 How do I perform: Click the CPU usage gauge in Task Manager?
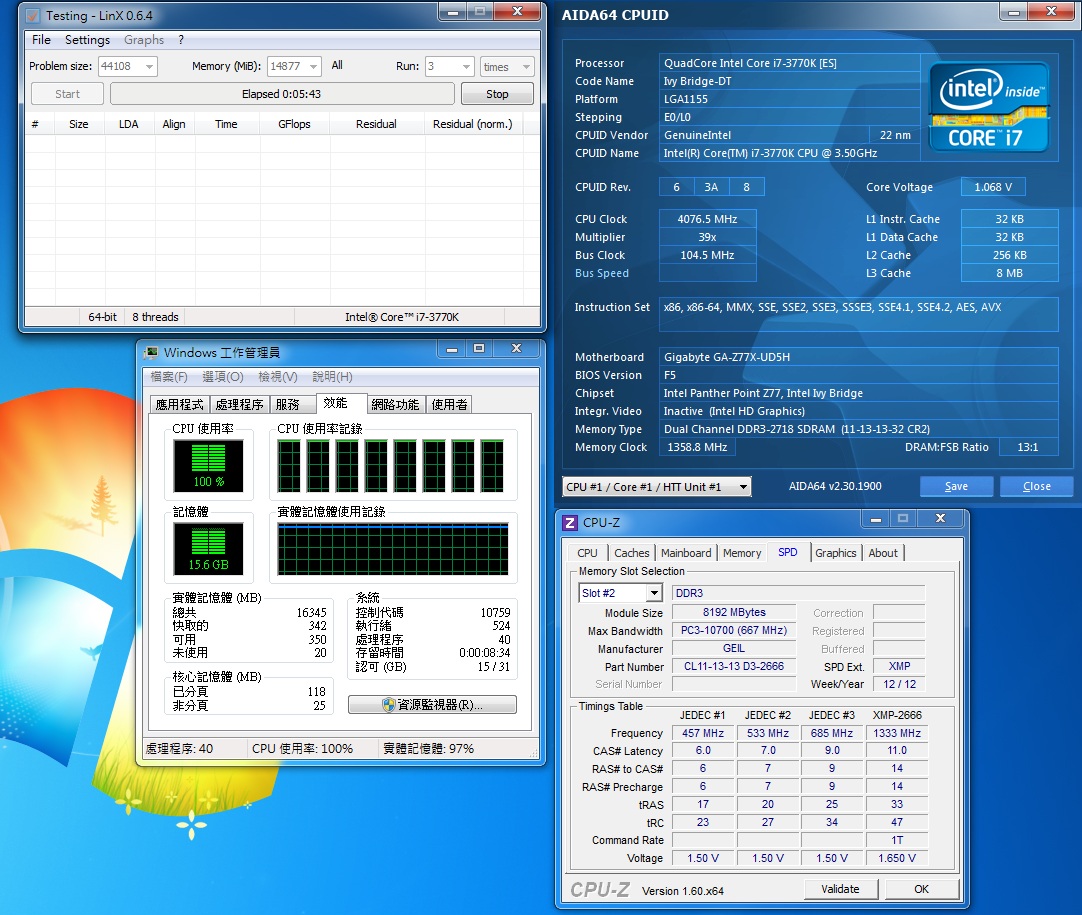208,466
